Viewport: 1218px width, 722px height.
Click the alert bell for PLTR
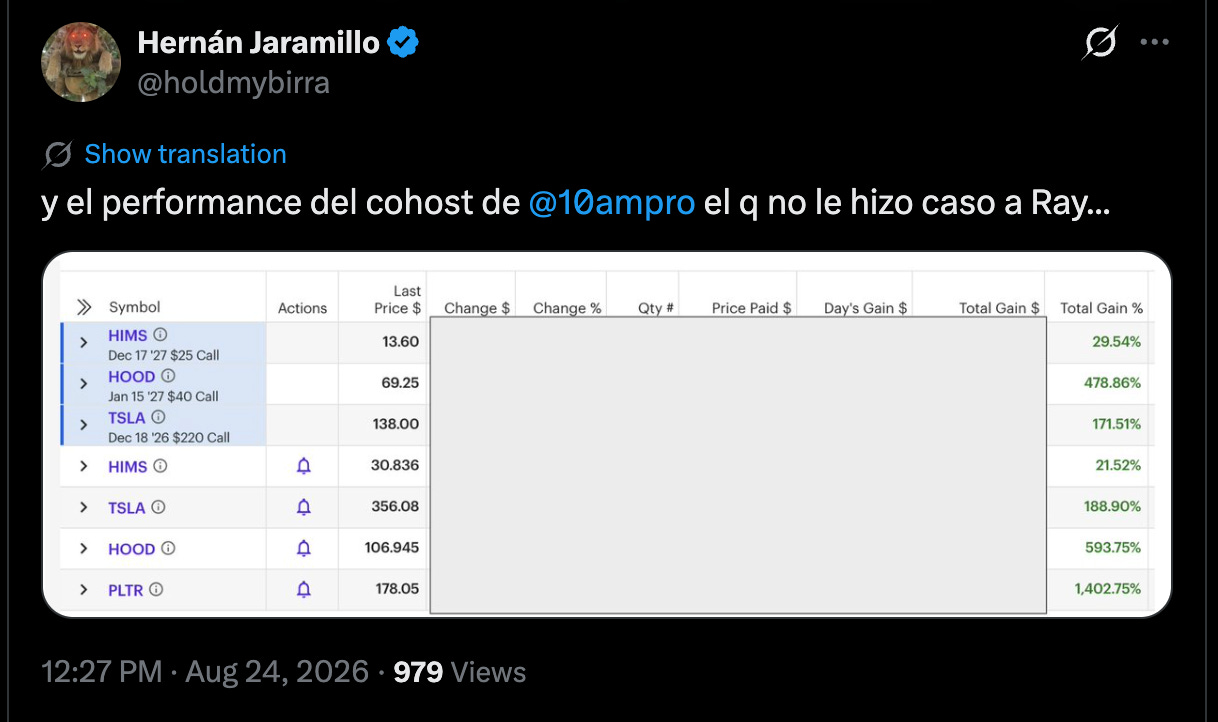tap(304, 590)
